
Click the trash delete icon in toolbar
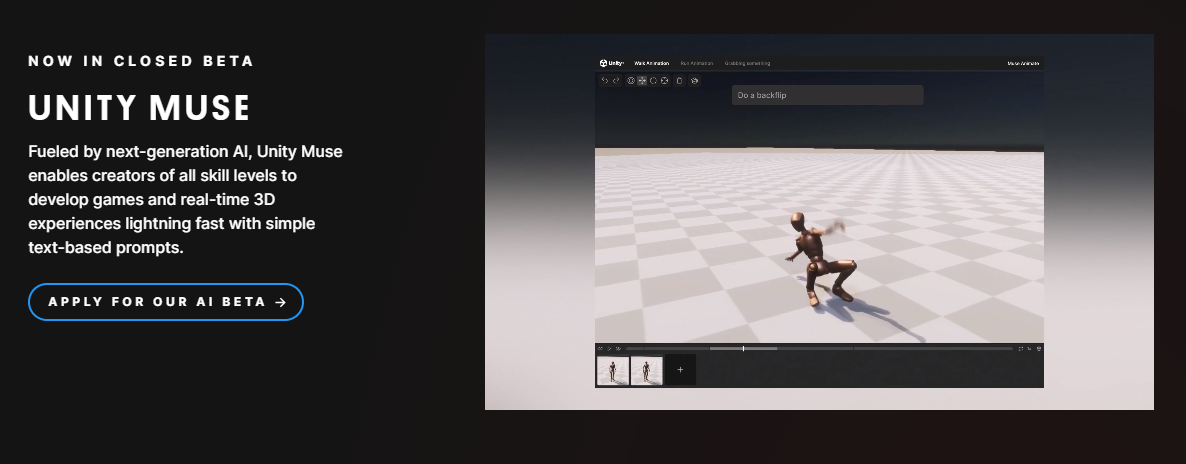click(x=679, y=80)
